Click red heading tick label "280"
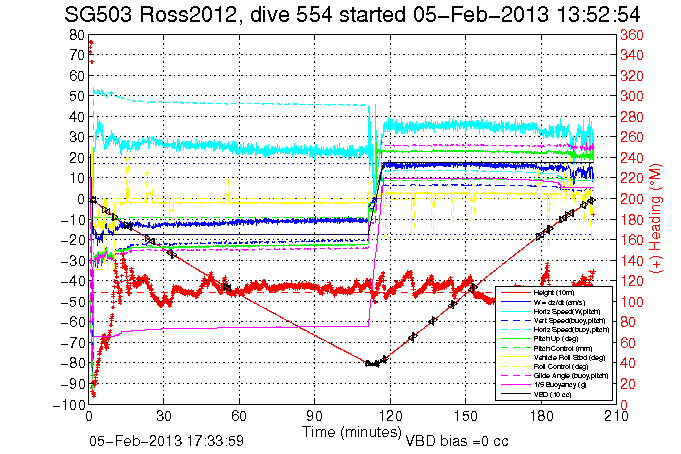Viewport: 681px width, 454px height. (x=631, y=117)
